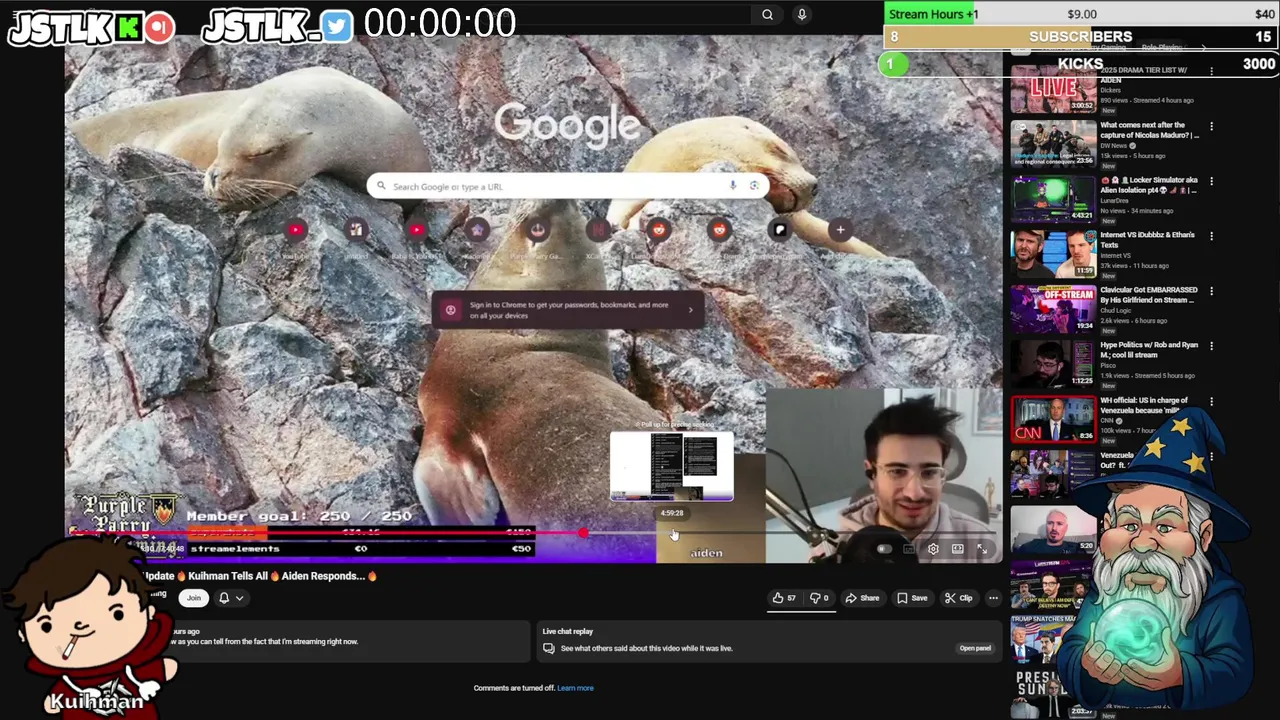This screenshot has height=720, width=1280.
Task: Open options menu for Internet VS iDubbbz video
Action: [x=1211, y=236]
